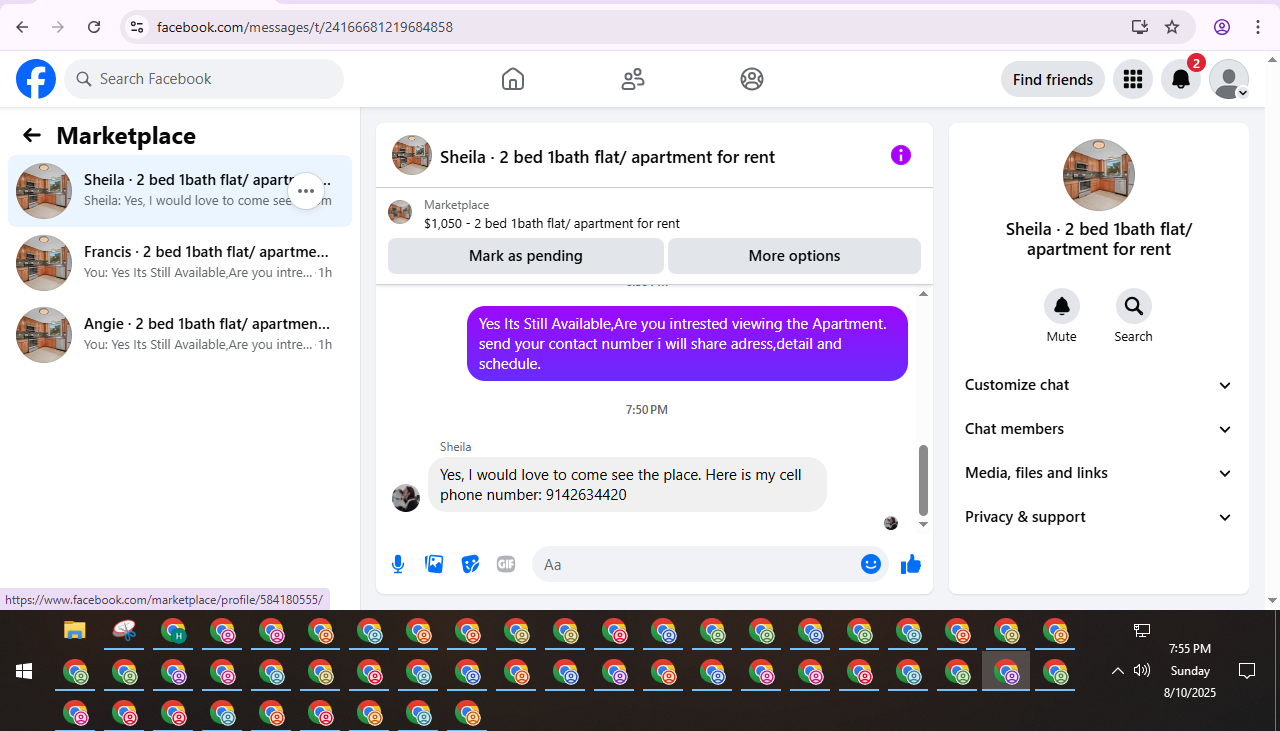Open File Explorer from the taskbar

coord(75,630)
